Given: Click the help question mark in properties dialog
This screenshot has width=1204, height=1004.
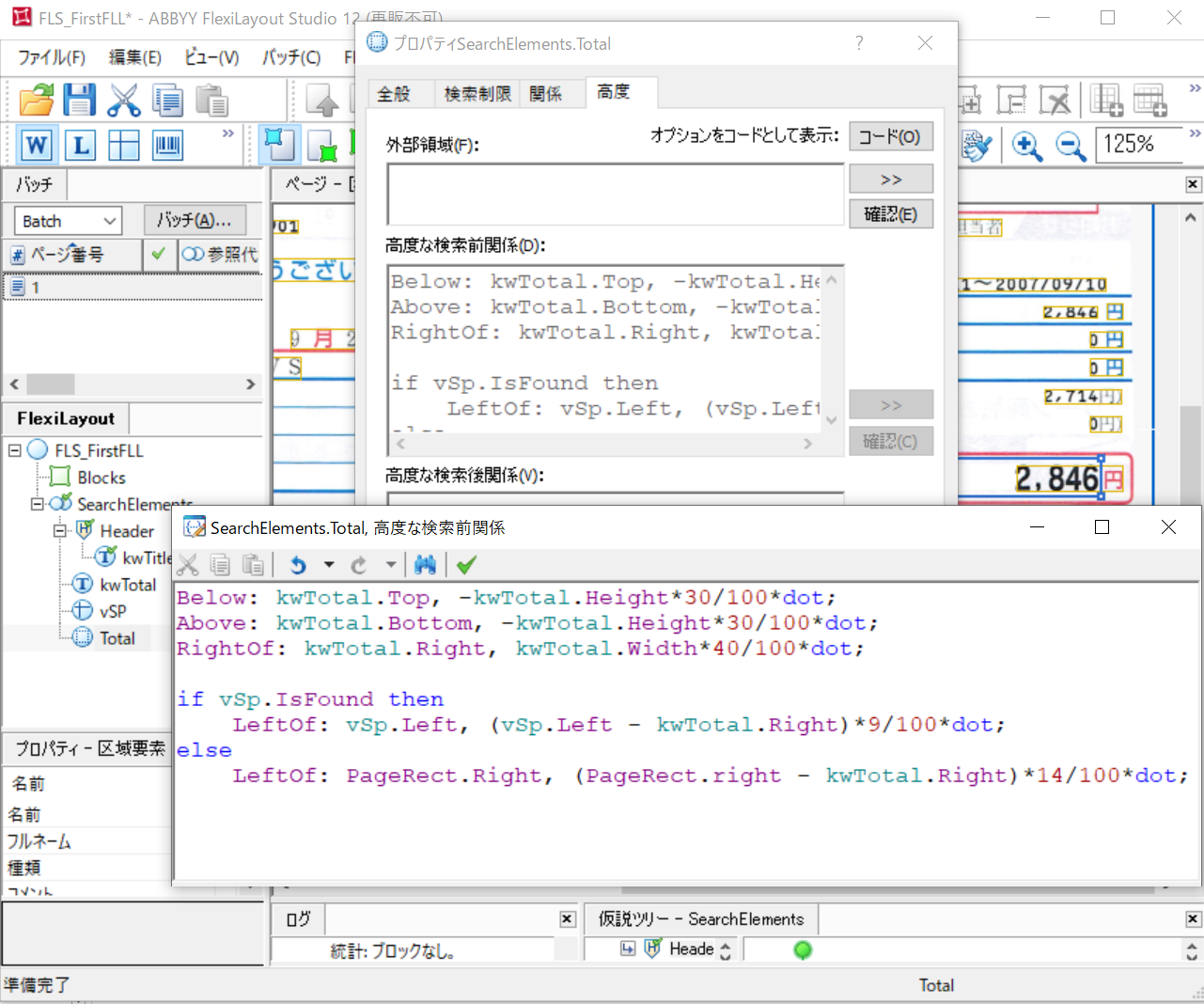Looking at the screenshot, I should click(x=859, y=43).
